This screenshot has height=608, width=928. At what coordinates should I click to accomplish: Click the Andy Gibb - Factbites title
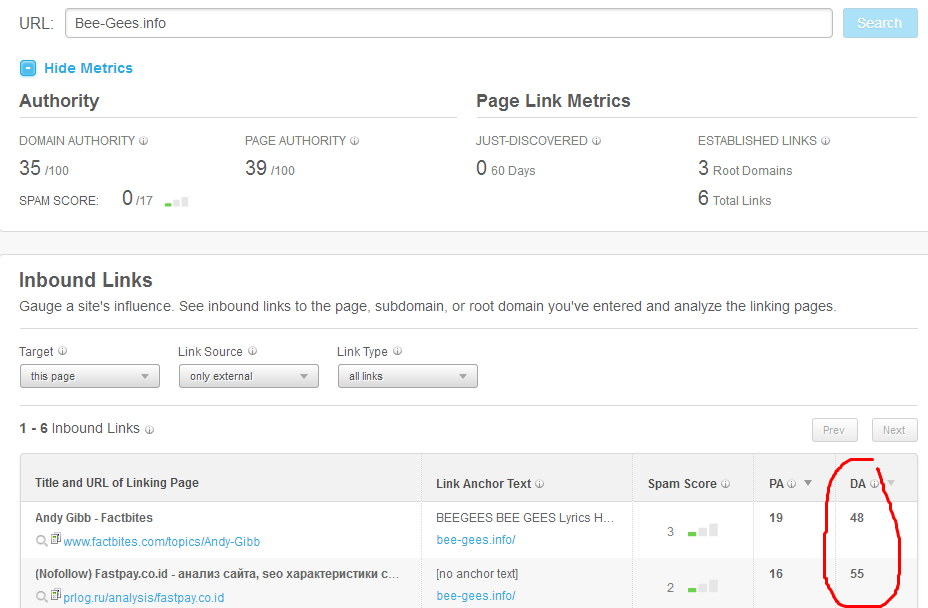tap(94, 517)
